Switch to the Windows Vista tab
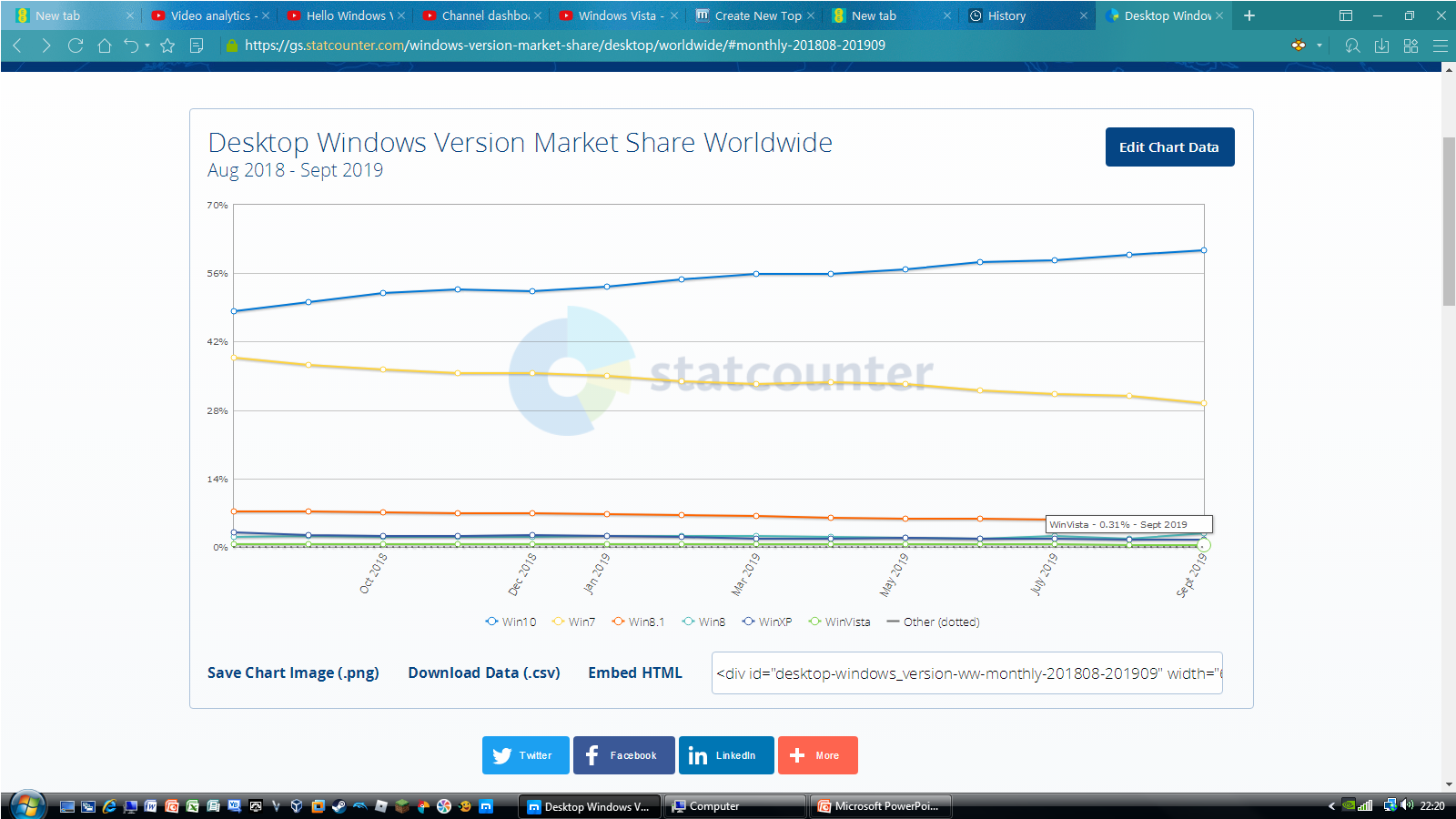The image size is (1456, 819). (x=617, y=15)
